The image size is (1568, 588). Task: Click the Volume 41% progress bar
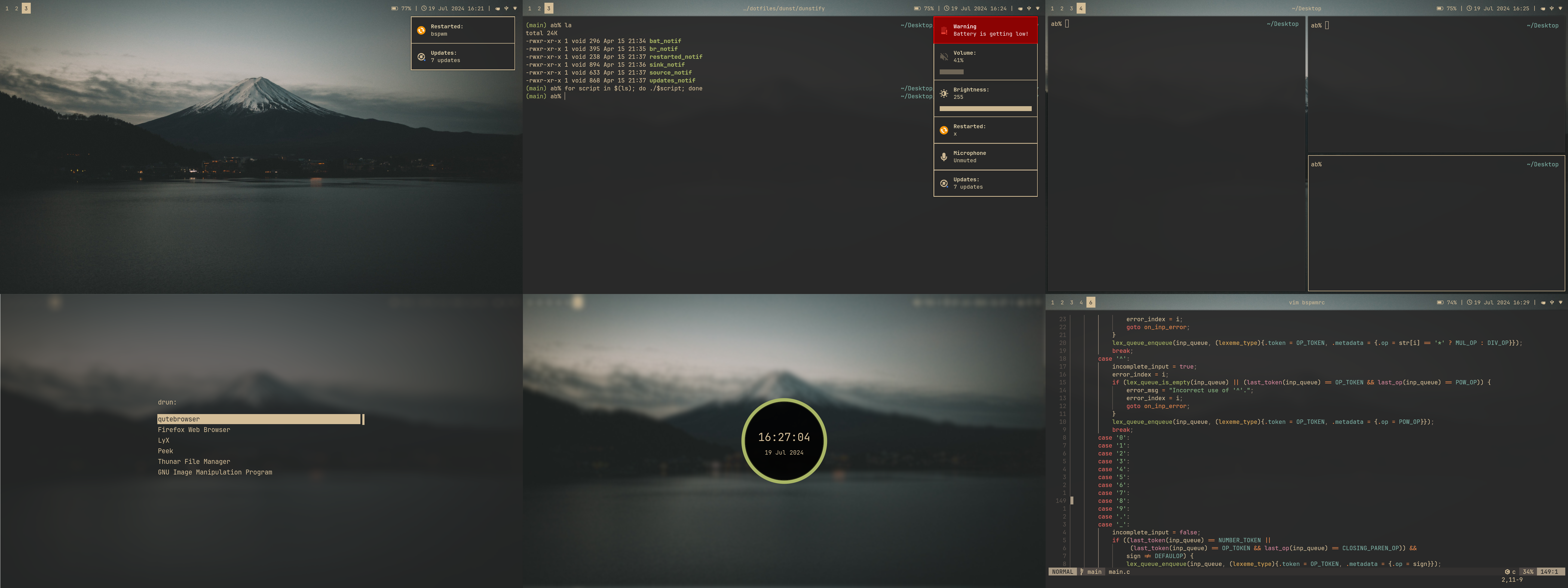click(952, 72)
